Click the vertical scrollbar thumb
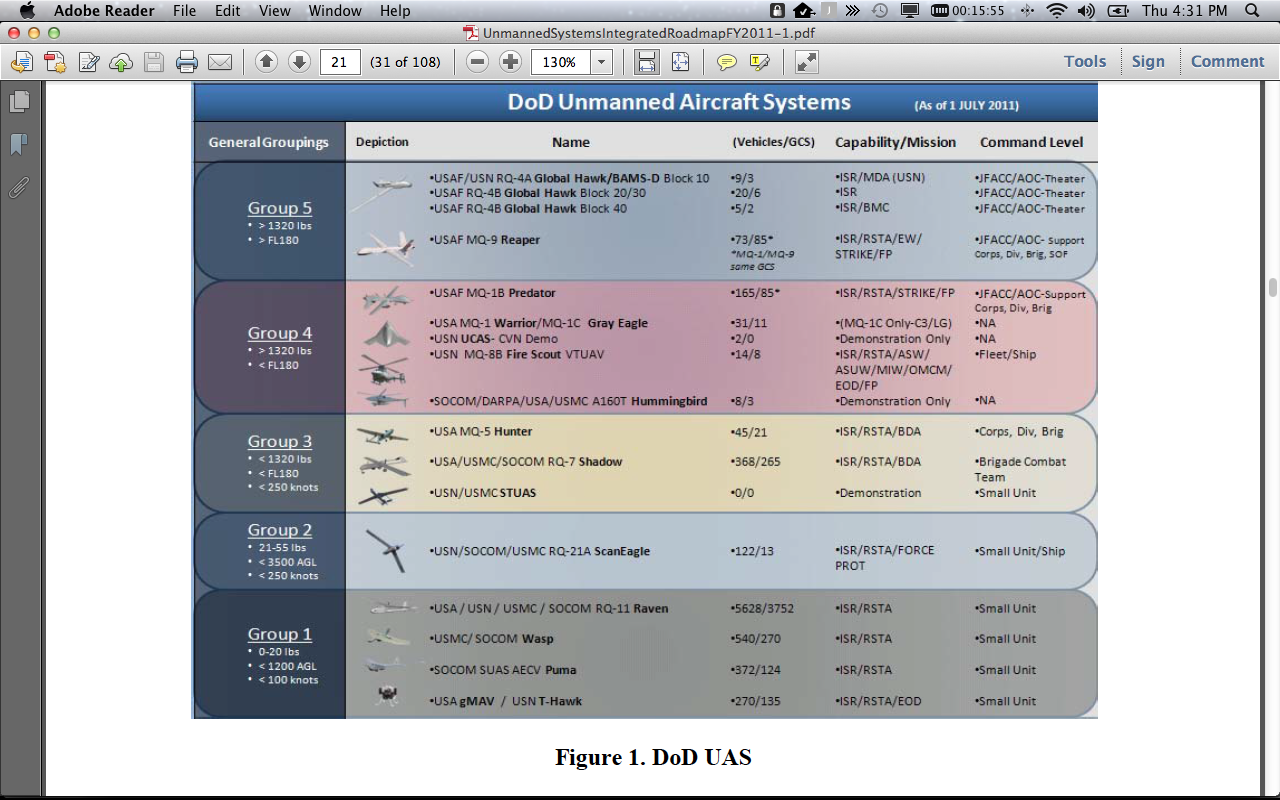The image size is (1280, 800). [1272, 288]
